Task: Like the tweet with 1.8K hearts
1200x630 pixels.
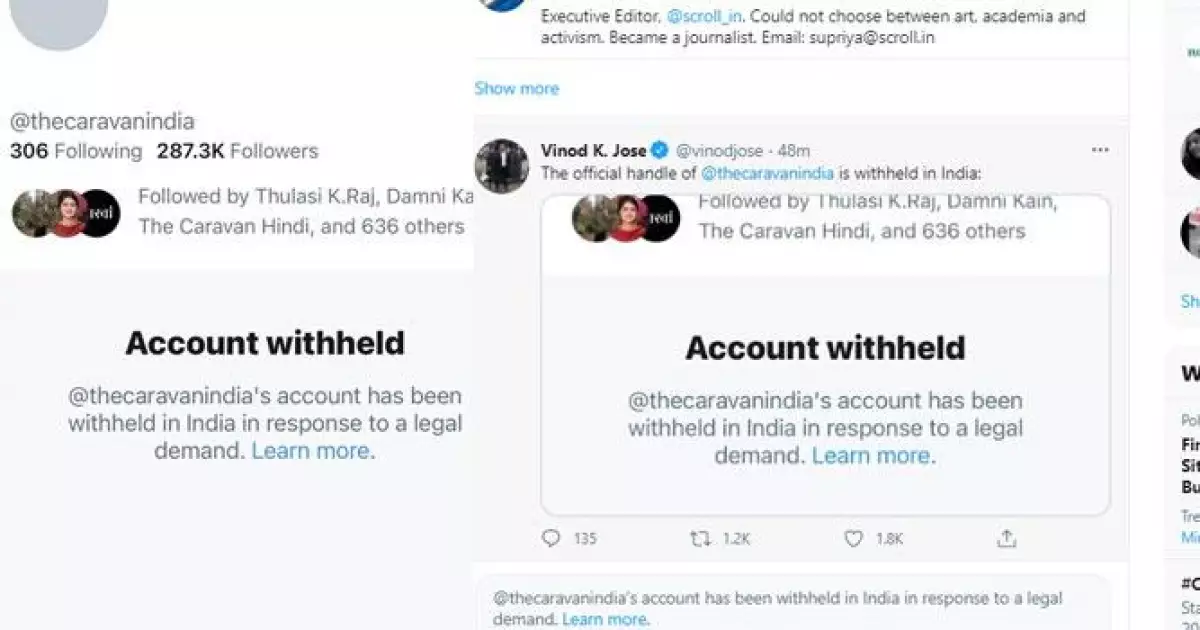Action: coord(853,539)
